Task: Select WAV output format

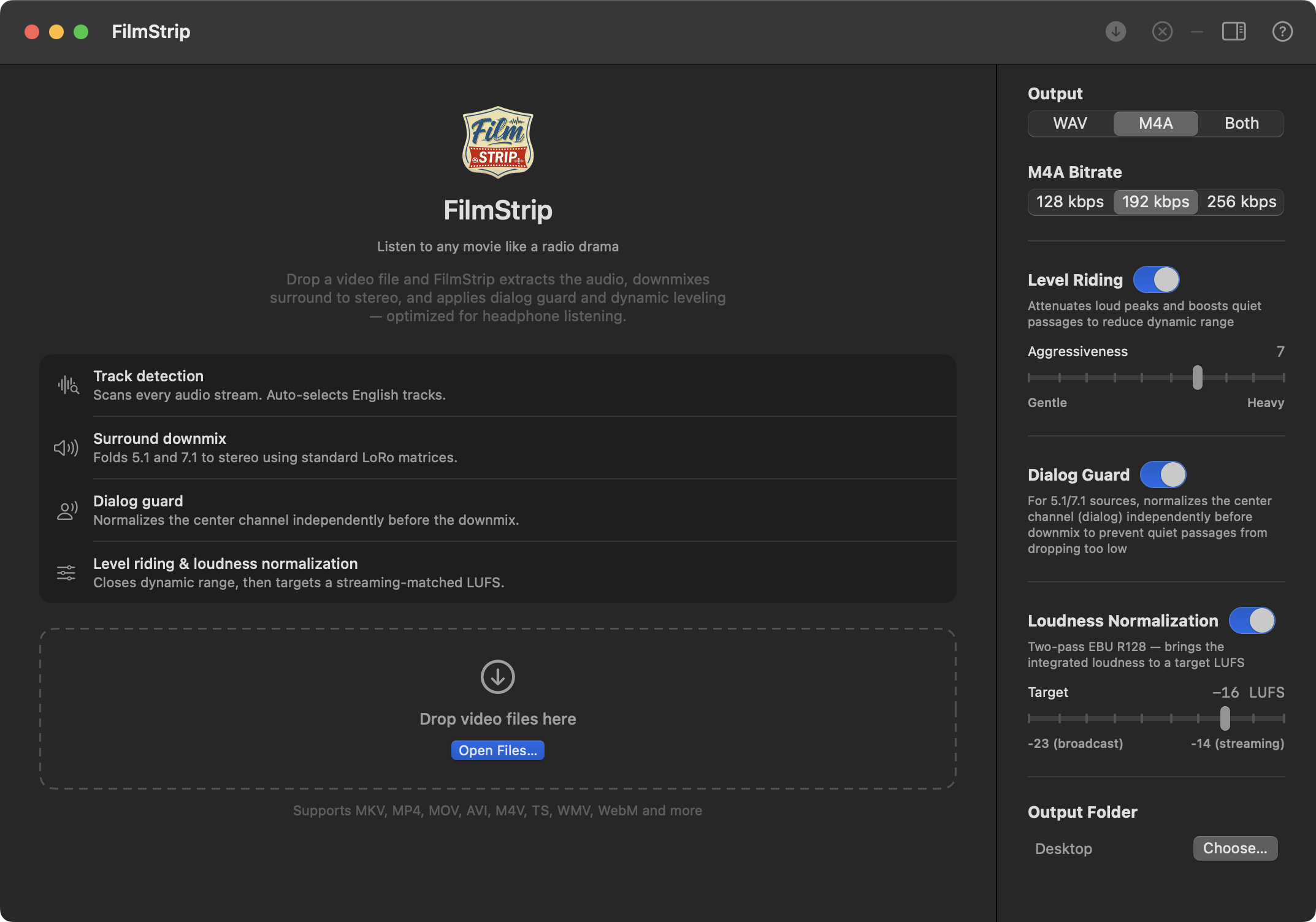Action: point(1070,123)
